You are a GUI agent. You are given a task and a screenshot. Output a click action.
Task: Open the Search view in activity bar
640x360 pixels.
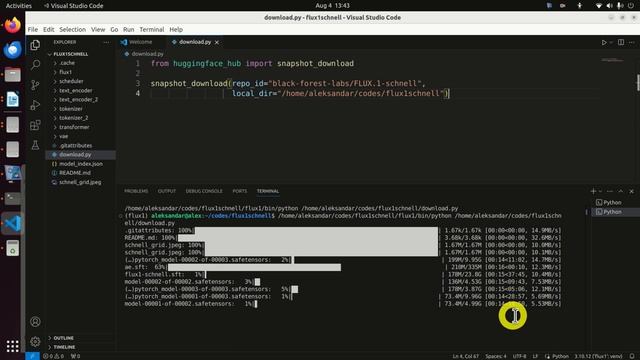coord(36,64)
